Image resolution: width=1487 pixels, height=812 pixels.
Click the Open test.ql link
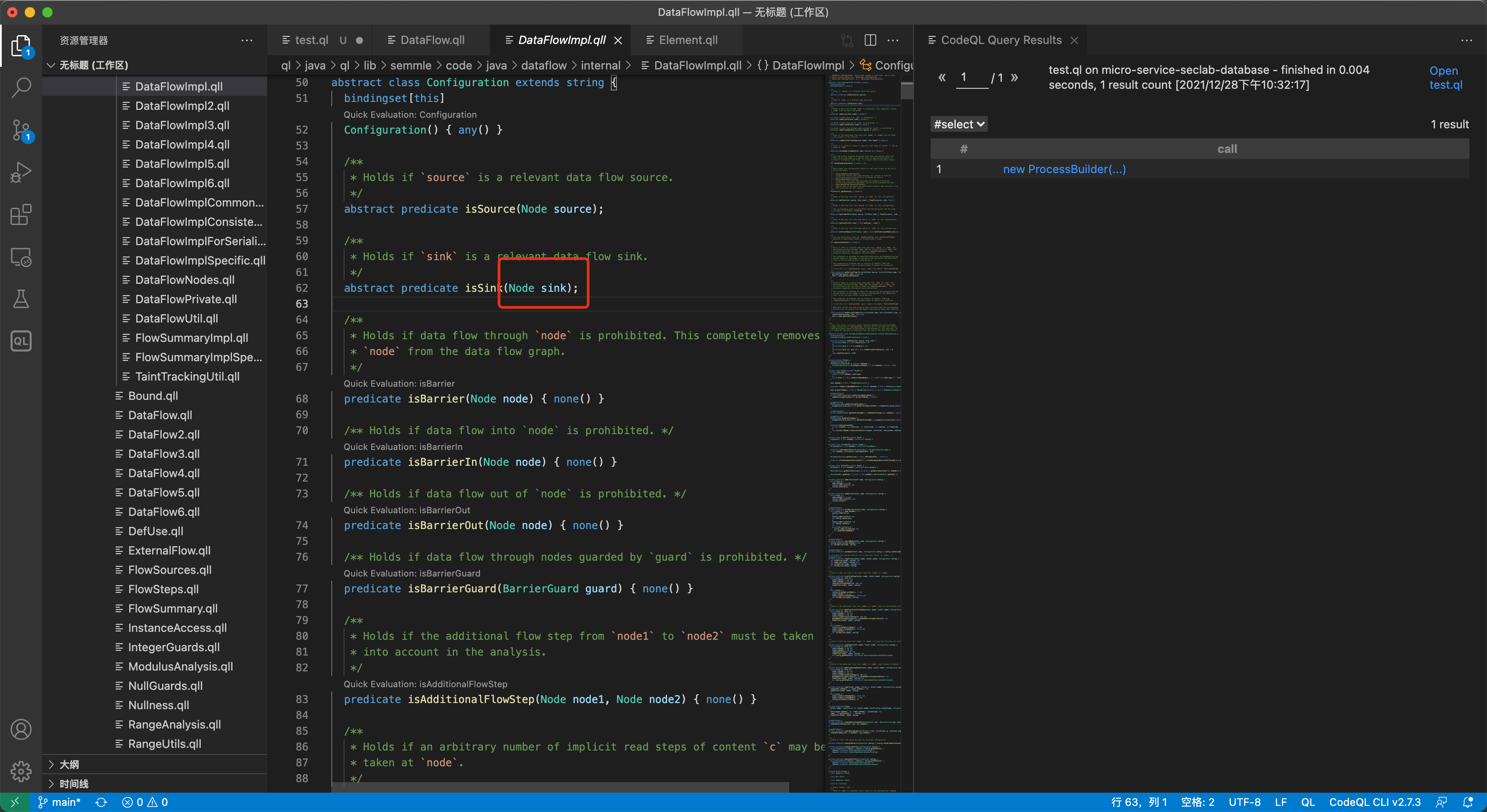click(x=1445, y=77)
